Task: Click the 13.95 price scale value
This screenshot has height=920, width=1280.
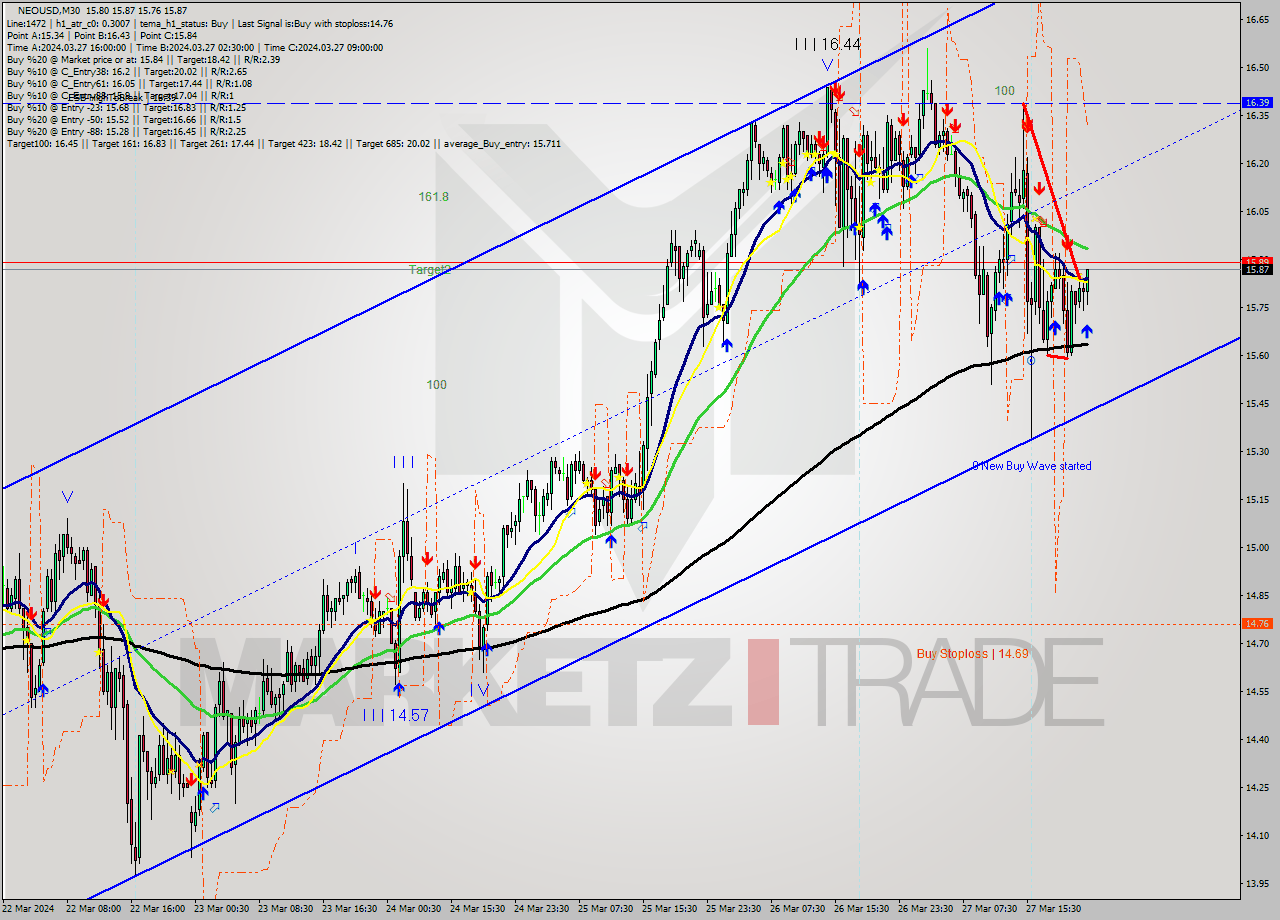Action: click(x=1256, y=883)
